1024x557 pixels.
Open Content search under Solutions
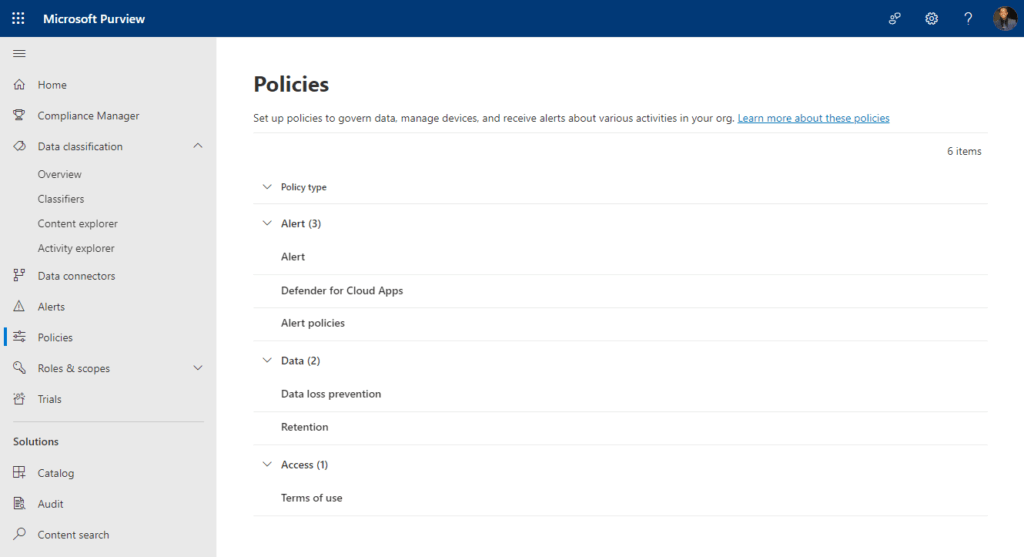click(x=73, y=534)
